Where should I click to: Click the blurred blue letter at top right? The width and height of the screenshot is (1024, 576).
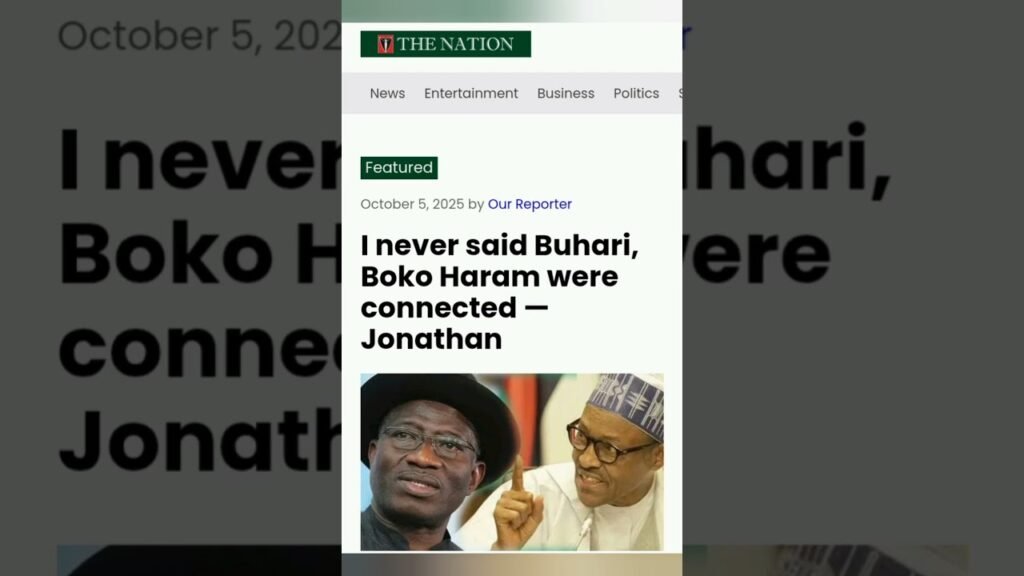tap(686, 37)
